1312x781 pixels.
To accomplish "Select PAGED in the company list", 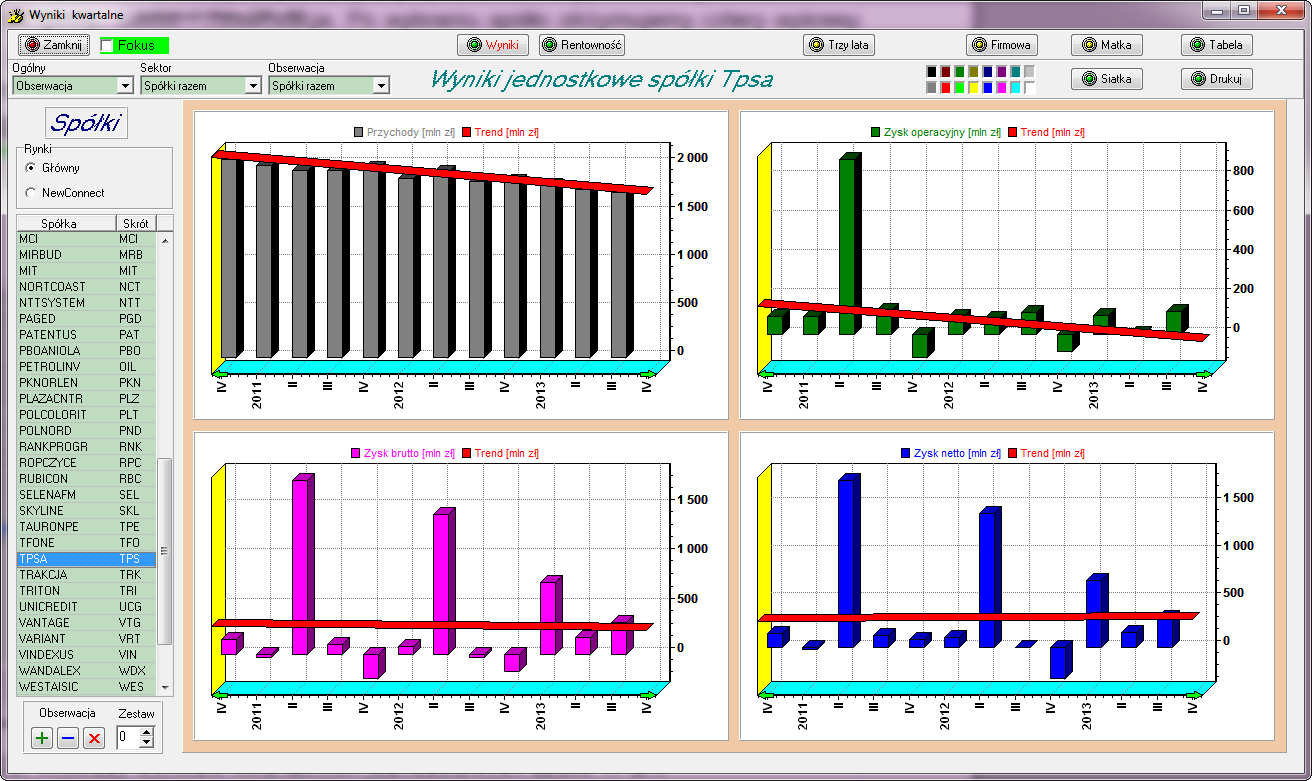I will coord(86,319).
